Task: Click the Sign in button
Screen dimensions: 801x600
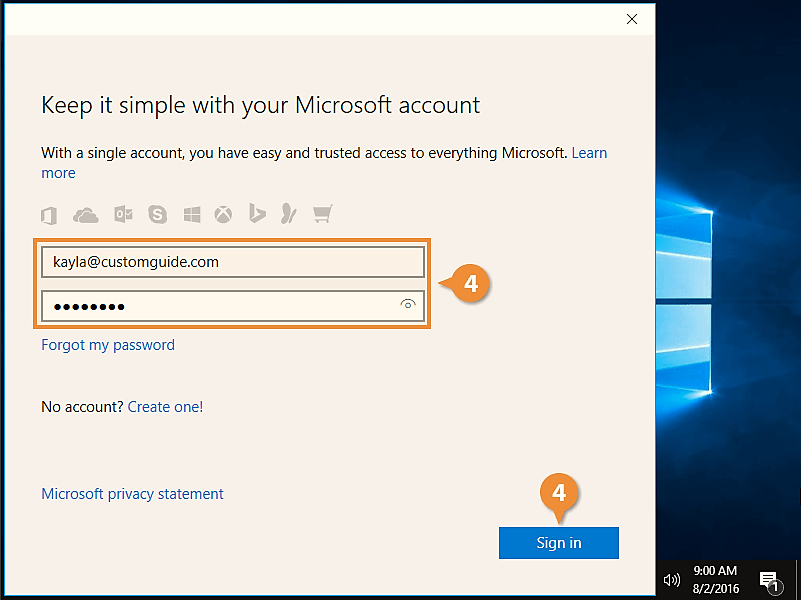Action: pyautogui.click(x=559, y=543)
